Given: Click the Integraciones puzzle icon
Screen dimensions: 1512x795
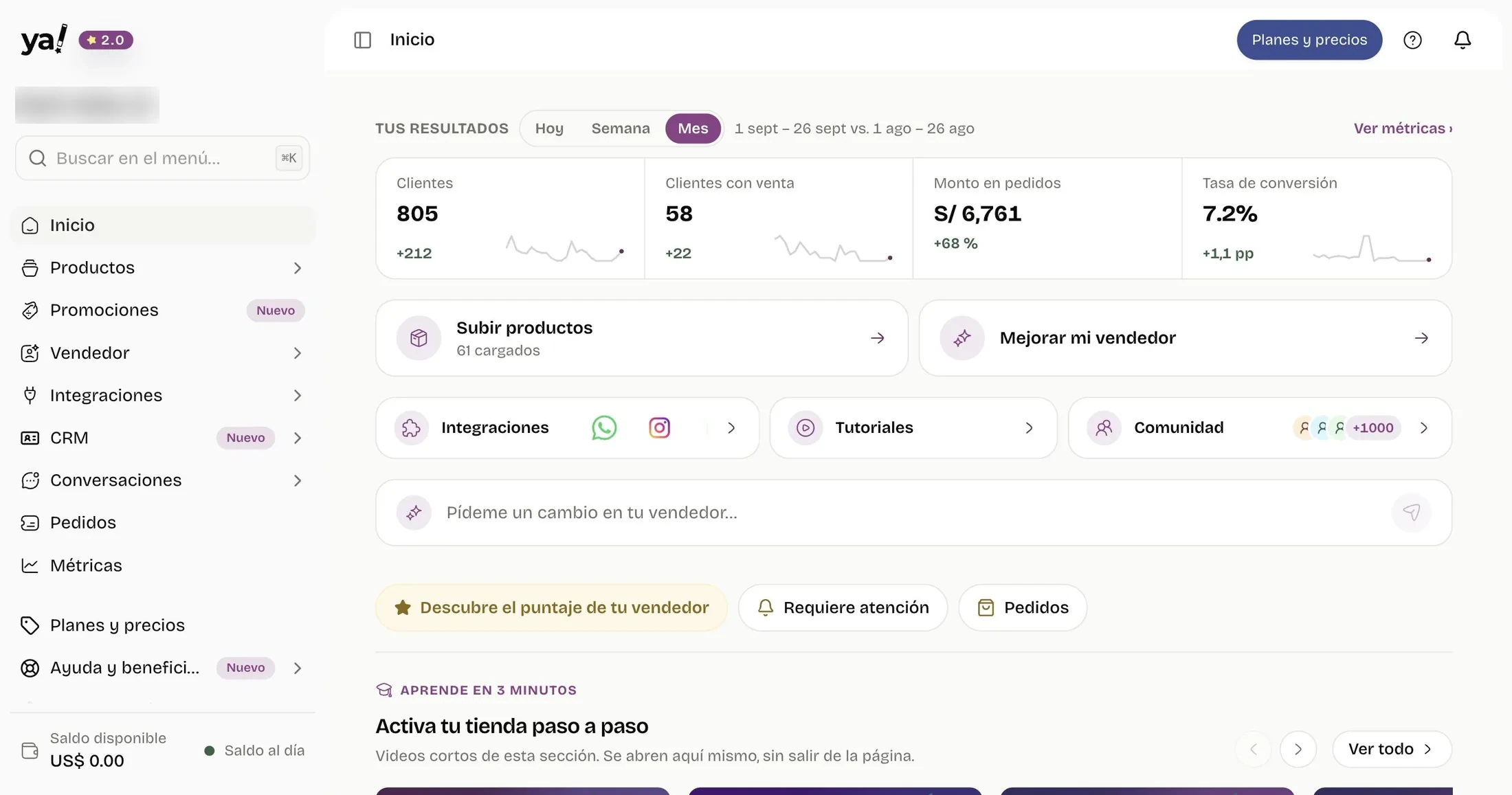Looking at the screenshot, I should pyautogui.click(x=411, y=427).
